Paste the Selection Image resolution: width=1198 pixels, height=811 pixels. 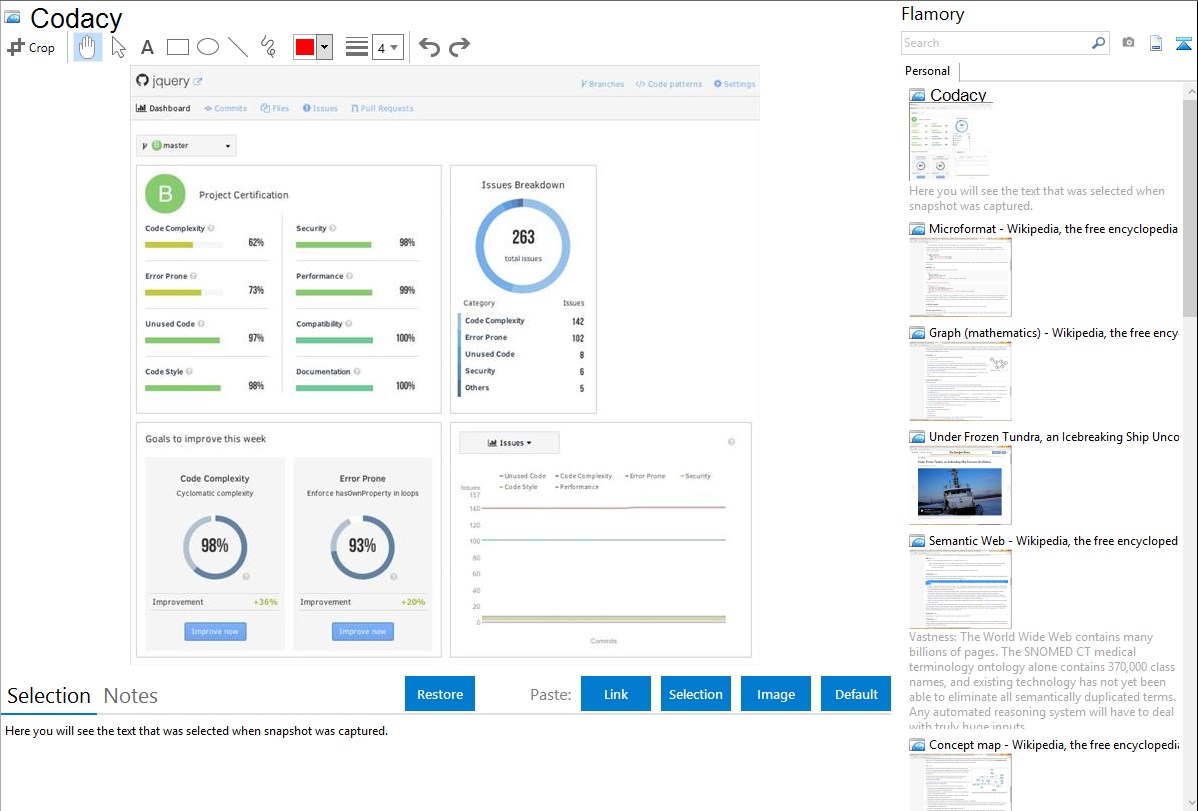pos(695,694)
